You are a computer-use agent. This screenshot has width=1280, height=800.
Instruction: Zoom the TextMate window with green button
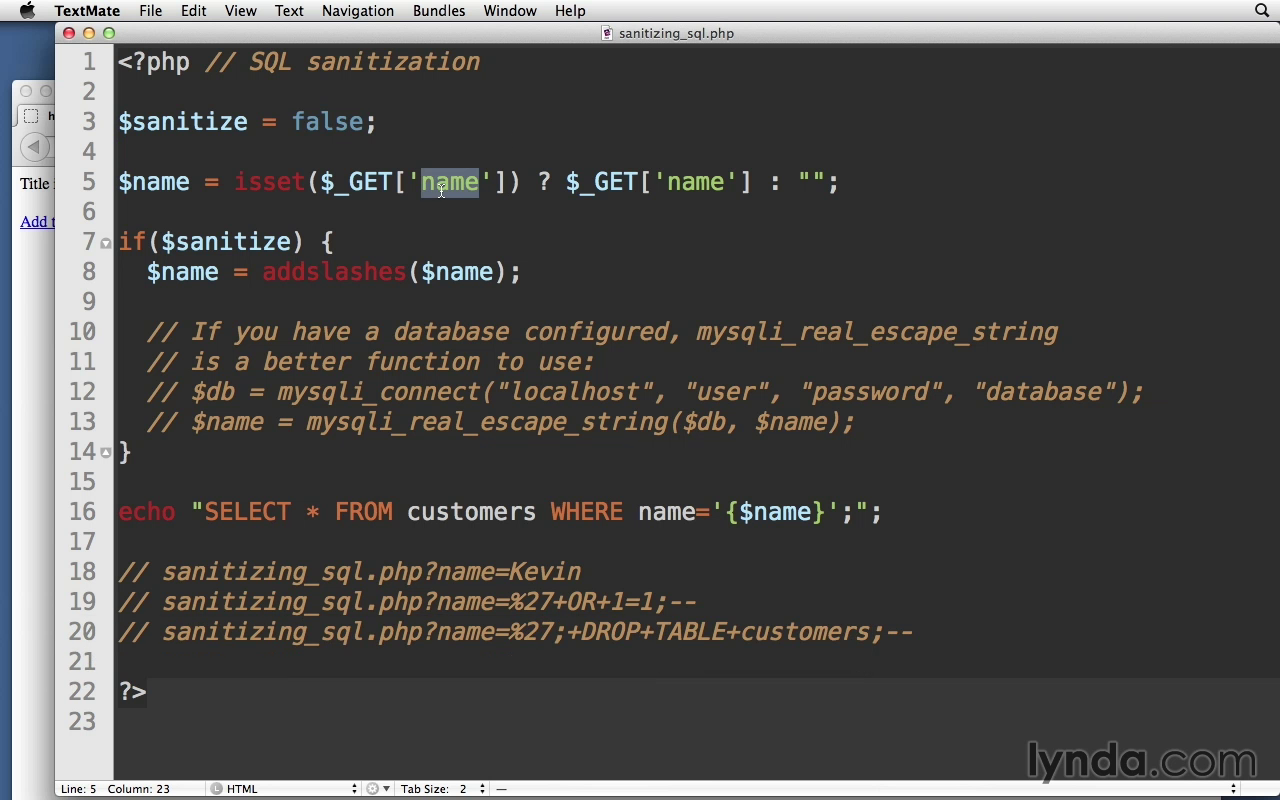(109, 33)
